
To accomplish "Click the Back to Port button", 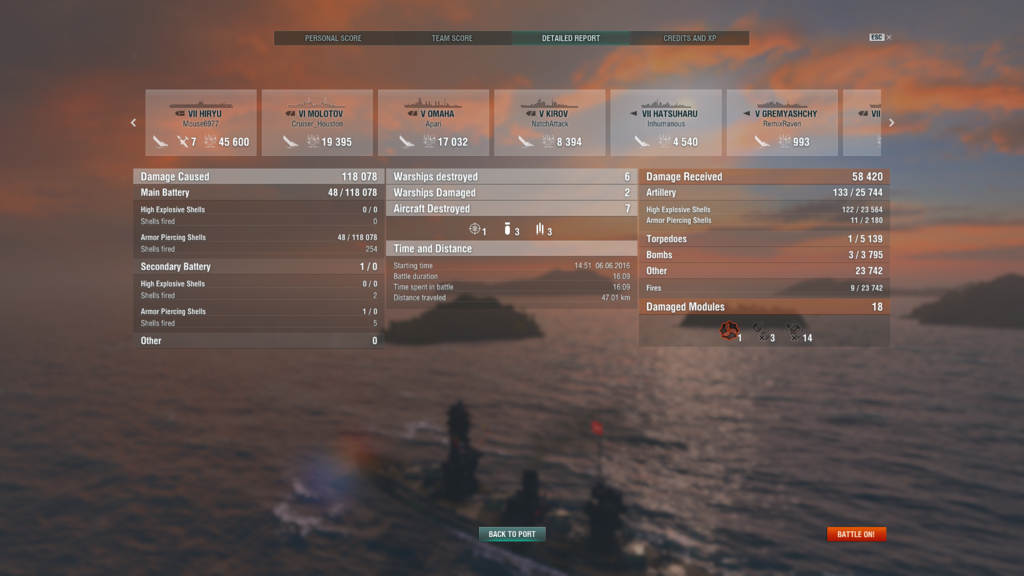I will tap(512, 534).
